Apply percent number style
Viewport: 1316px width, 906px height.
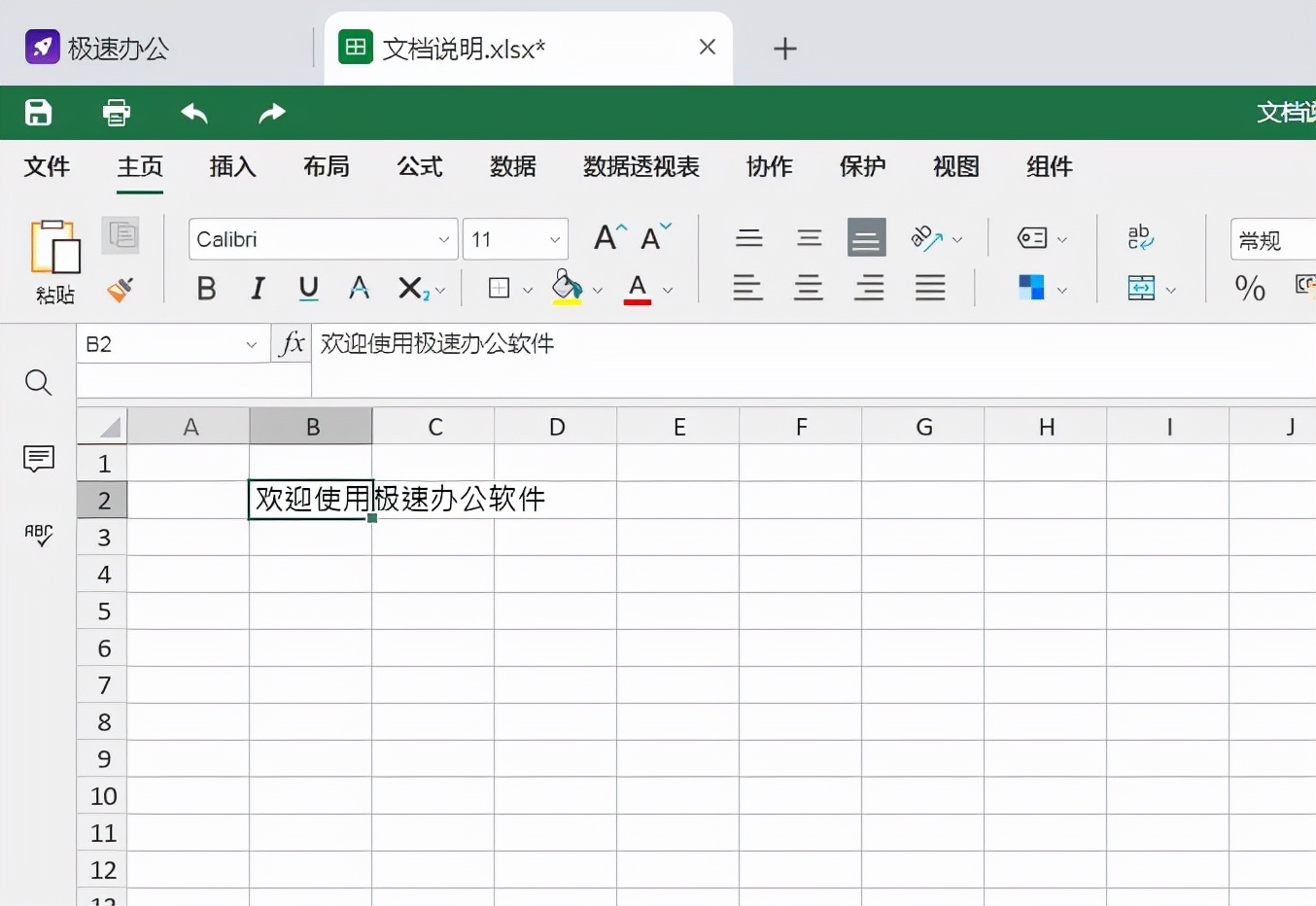pyautogui.click(x=1249, y=289)
